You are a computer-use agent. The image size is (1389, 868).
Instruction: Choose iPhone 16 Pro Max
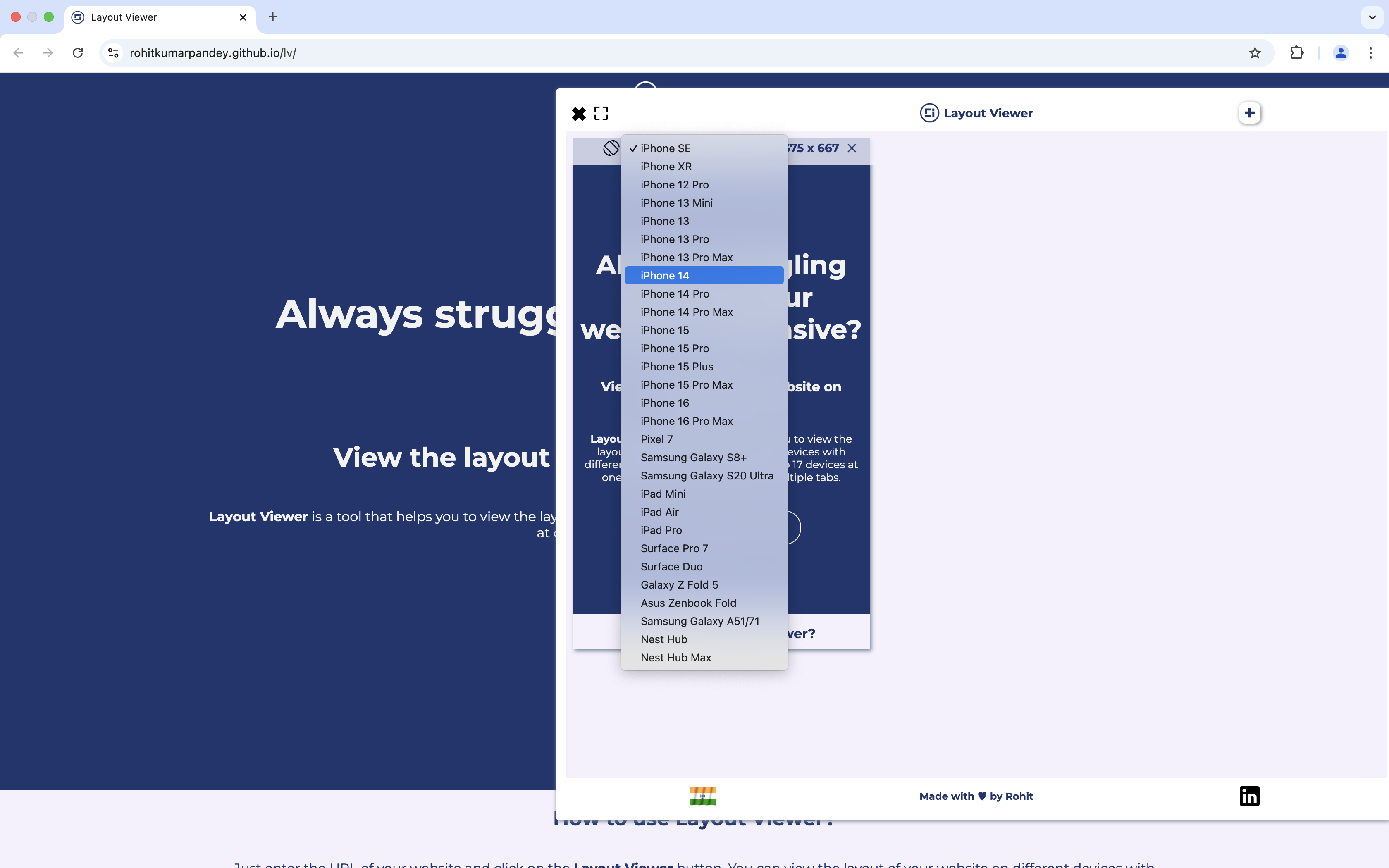click(x=704, y=421)
